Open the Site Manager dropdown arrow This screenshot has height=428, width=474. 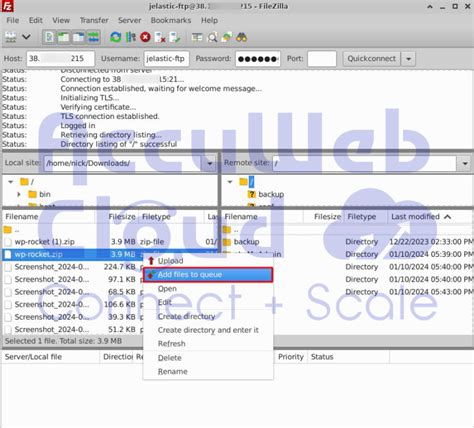[x=26, y=37]
